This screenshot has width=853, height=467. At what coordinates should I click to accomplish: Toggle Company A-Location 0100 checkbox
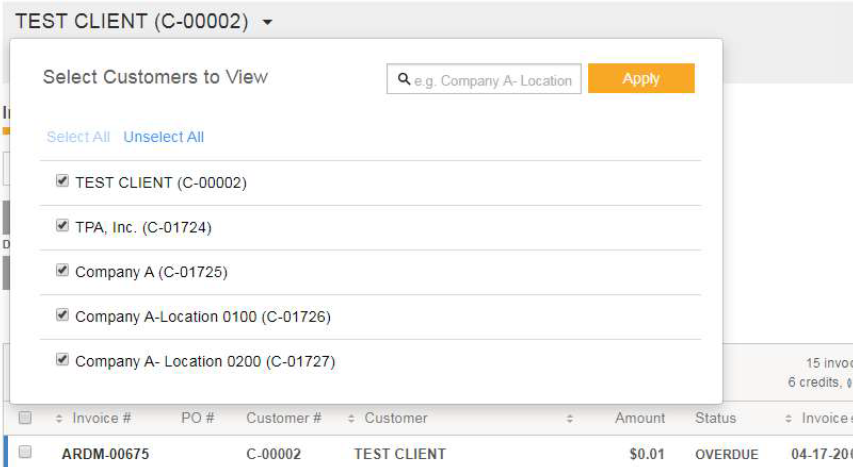click(62, 316)
